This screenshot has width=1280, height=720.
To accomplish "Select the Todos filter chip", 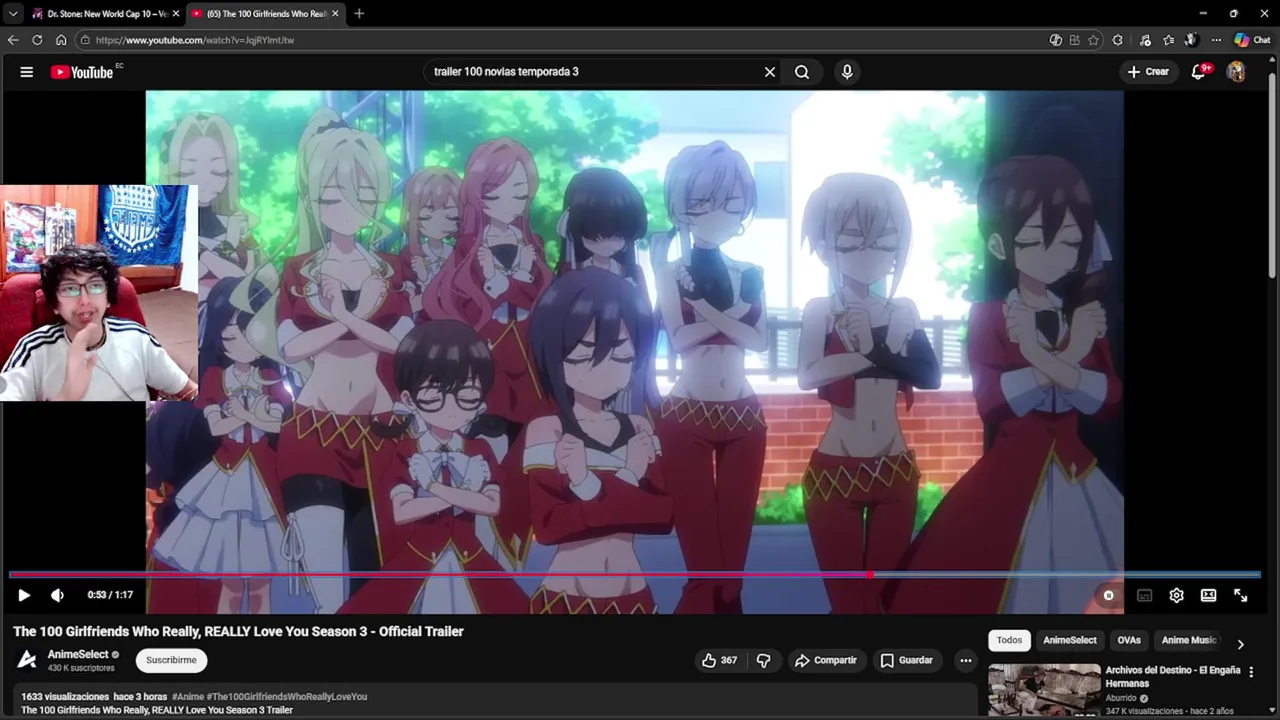I will (1009, 640).
